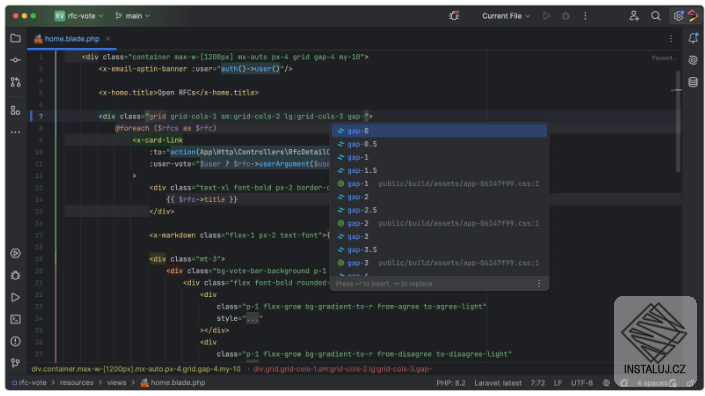Open AI Assistant spiral icon panel
This screenshot has width=705, height=396.
[693, 60]
